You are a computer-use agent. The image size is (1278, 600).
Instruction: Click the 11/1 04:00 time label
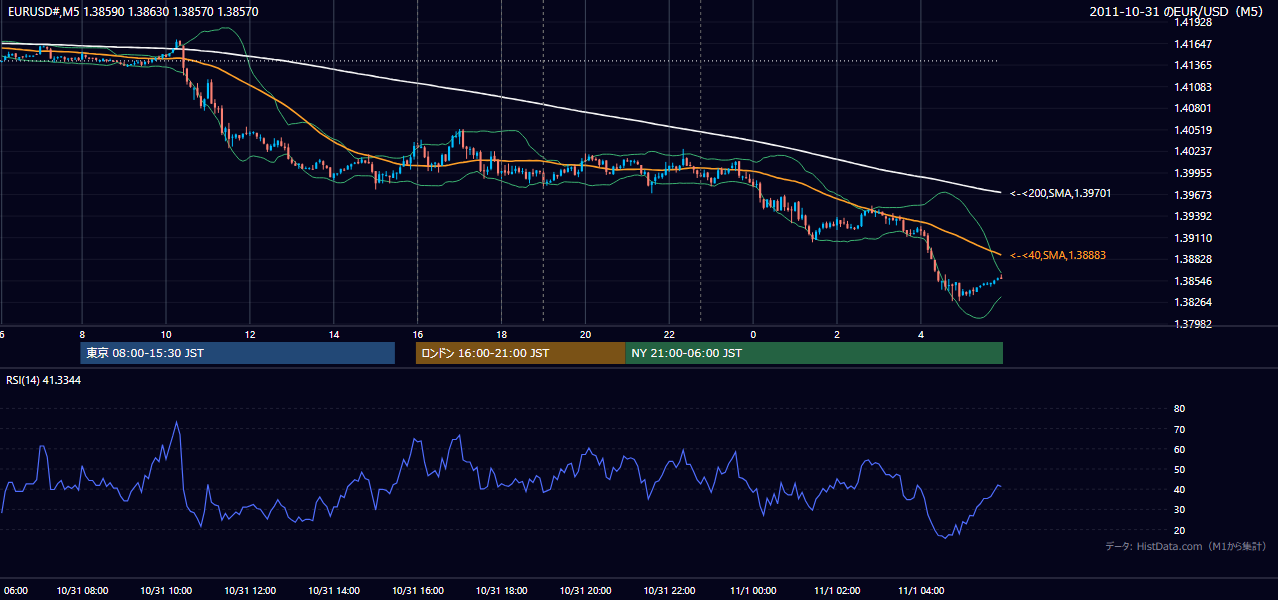pos(921,590)
